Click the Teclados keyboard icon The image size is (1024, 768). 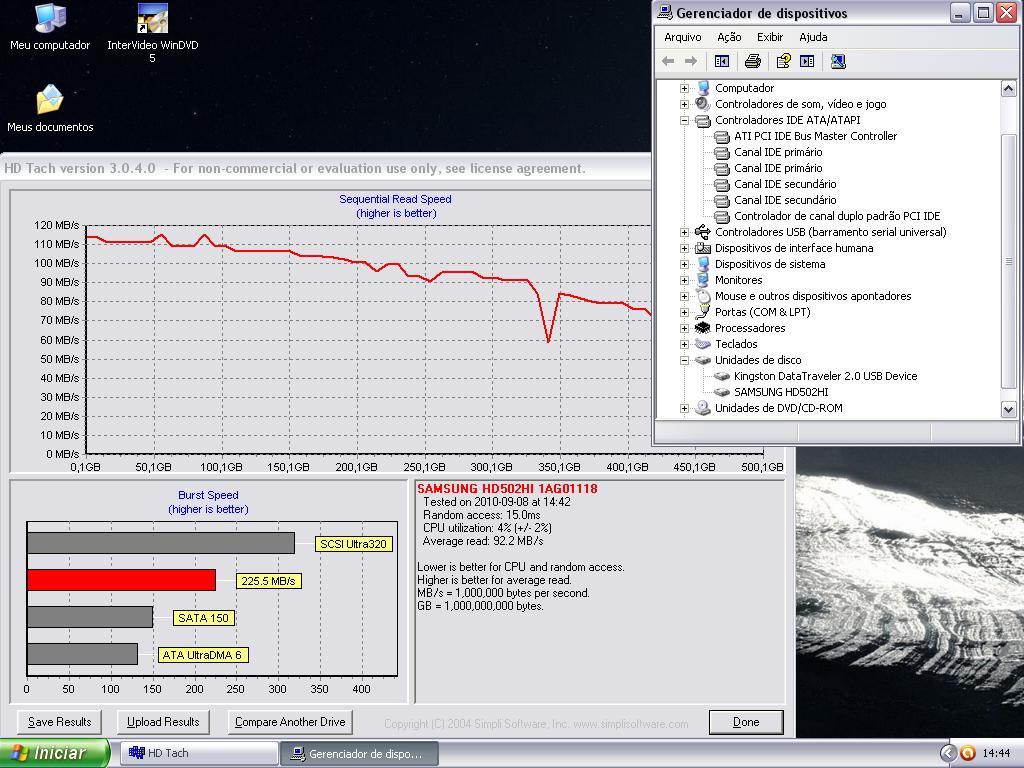pos(703,344)
